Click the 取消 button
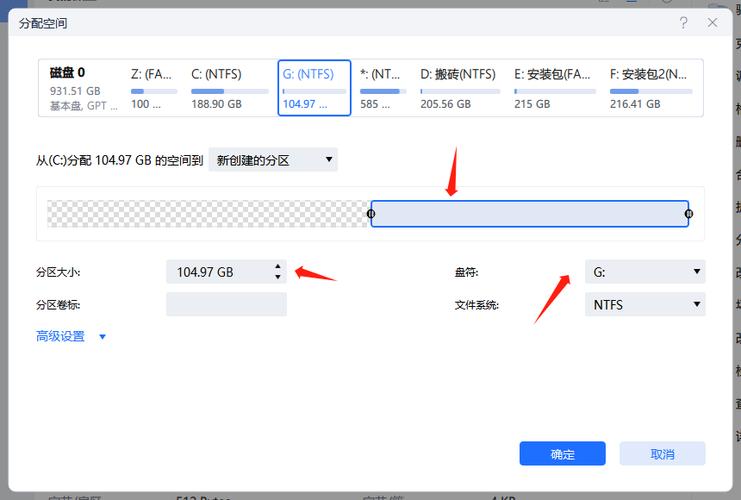Viewport: 741px width, 500px height. (x=663, y=454)
